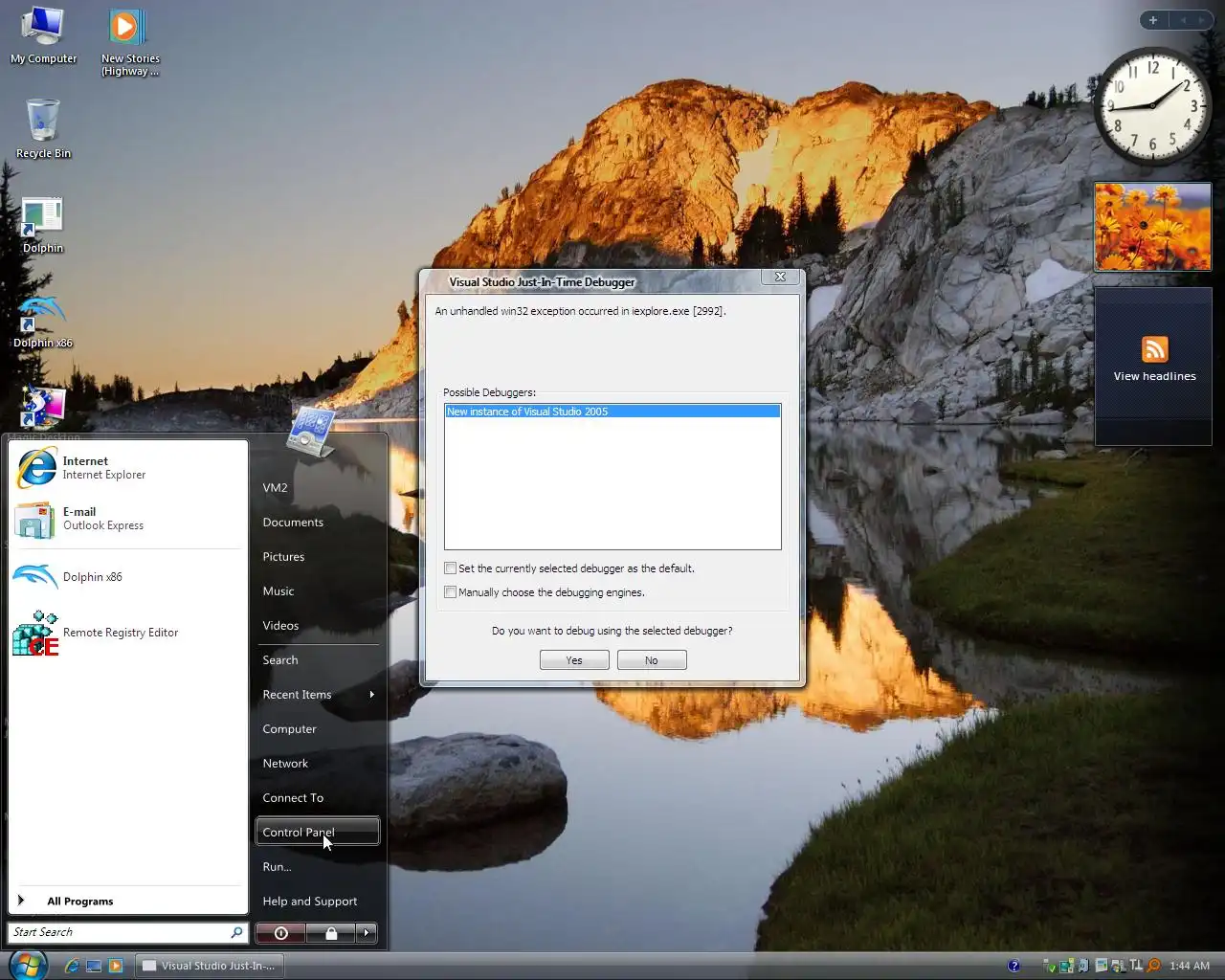Open Help and Support from Start menu

(318, 902)
